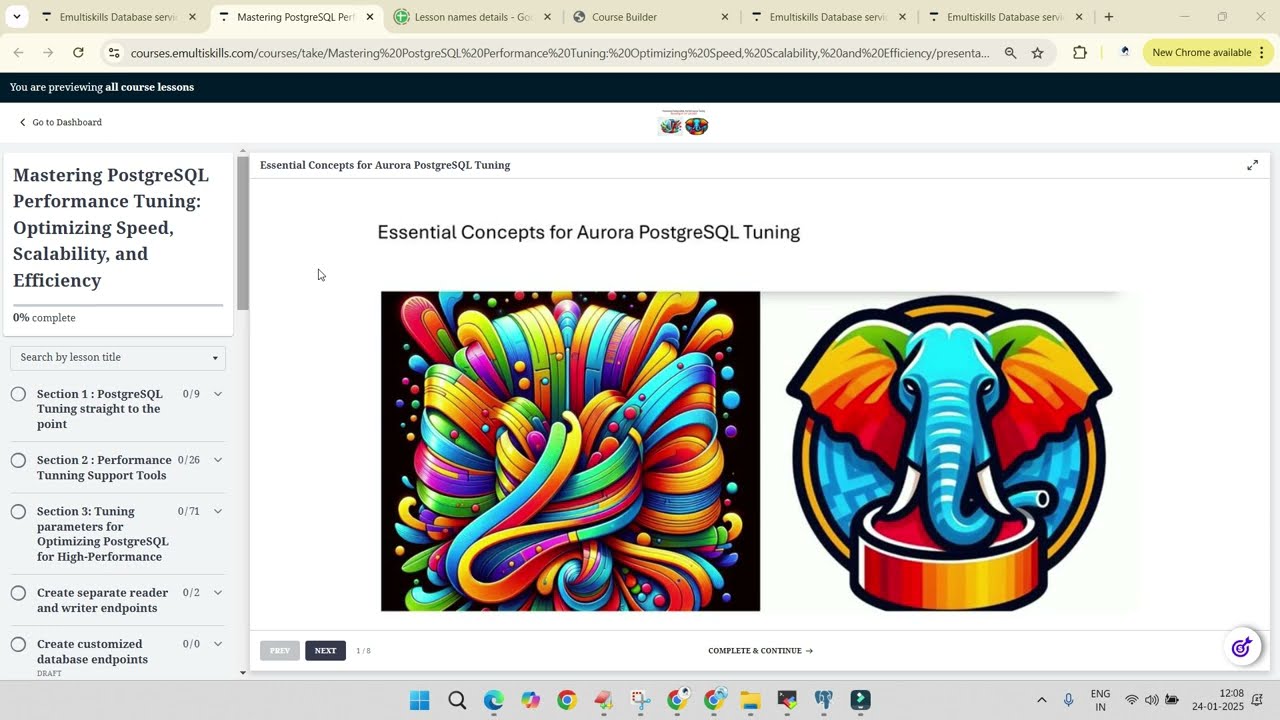Click the 0% complete progress bar
Viewport: 1280px width, 720px height.
118,305
